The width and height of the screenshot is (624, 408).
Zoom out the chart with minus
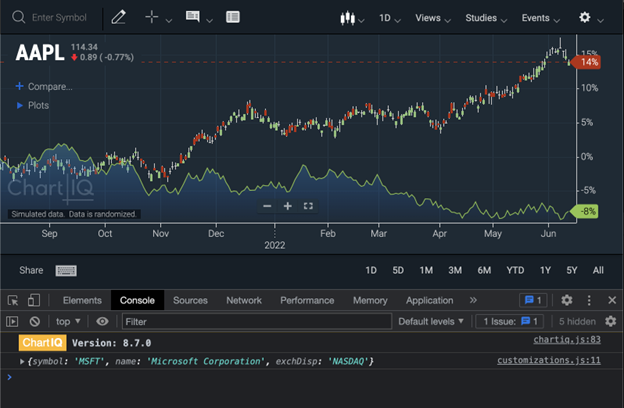267,206
